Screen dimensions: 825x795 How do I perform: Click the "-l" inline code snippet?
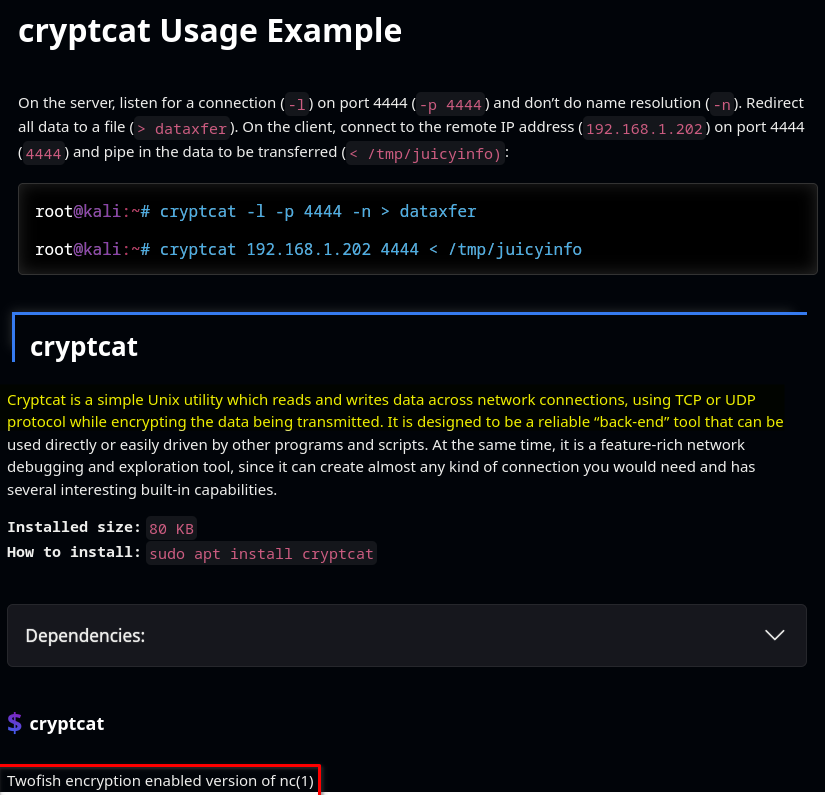296,103
